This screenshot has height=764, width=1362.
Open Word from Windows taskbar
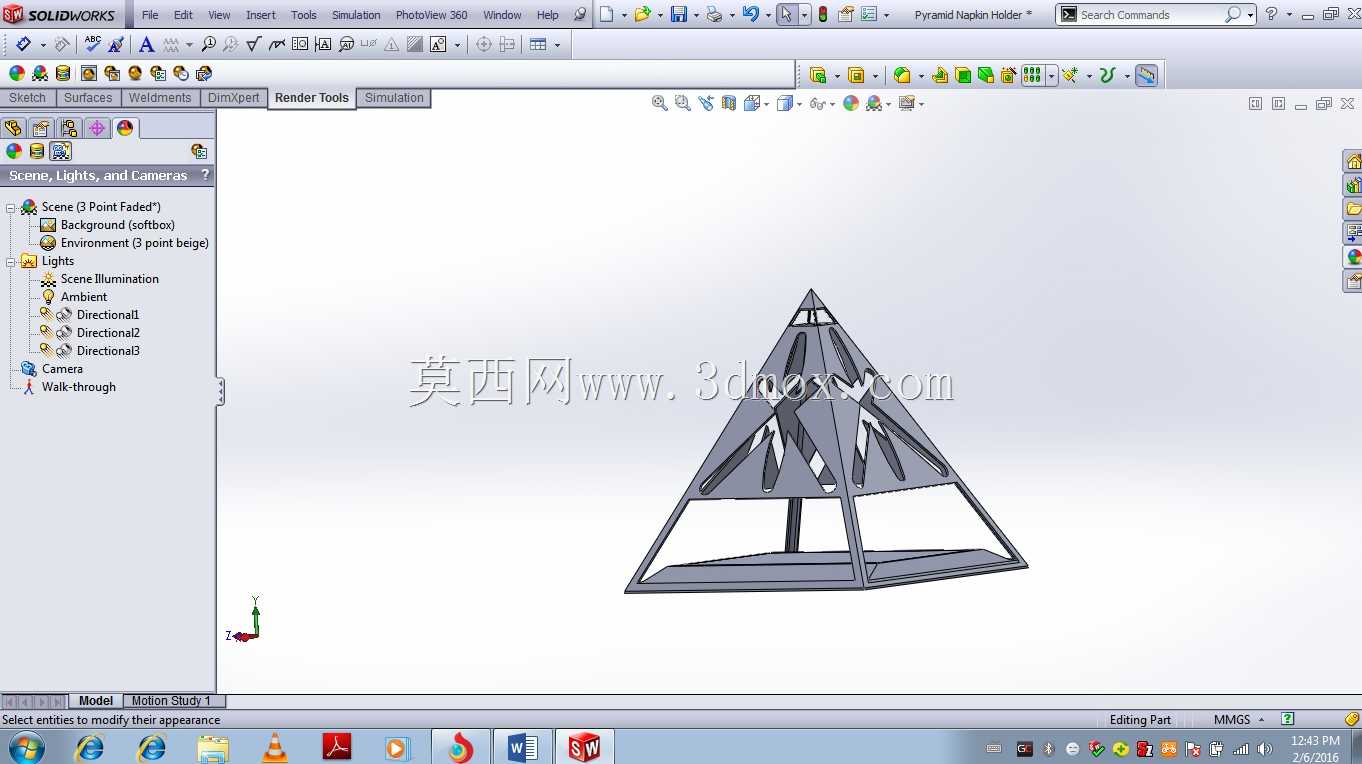coord(523,747)
